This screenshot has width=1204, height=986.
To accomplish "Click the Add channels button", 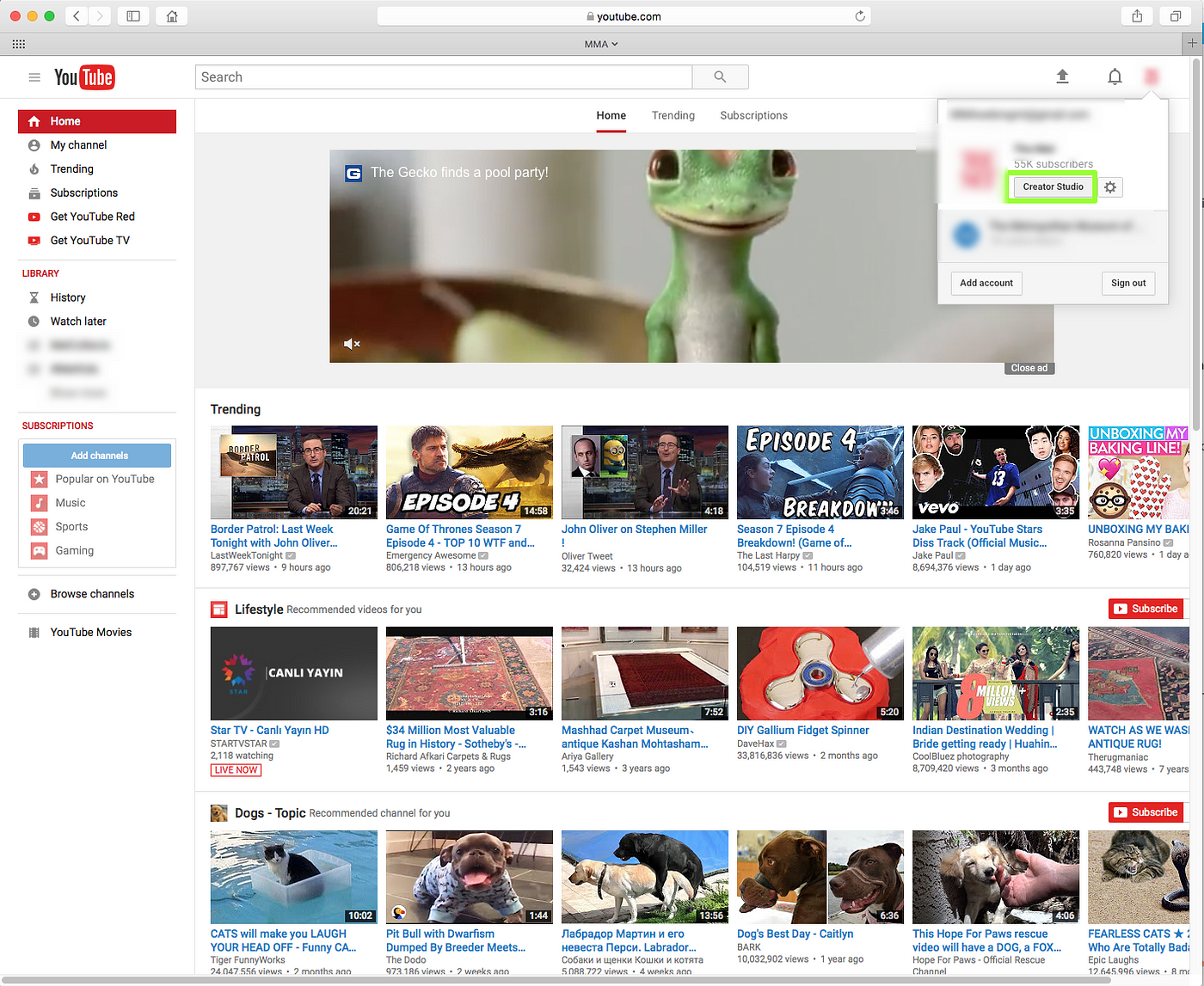I will (99, 456).
